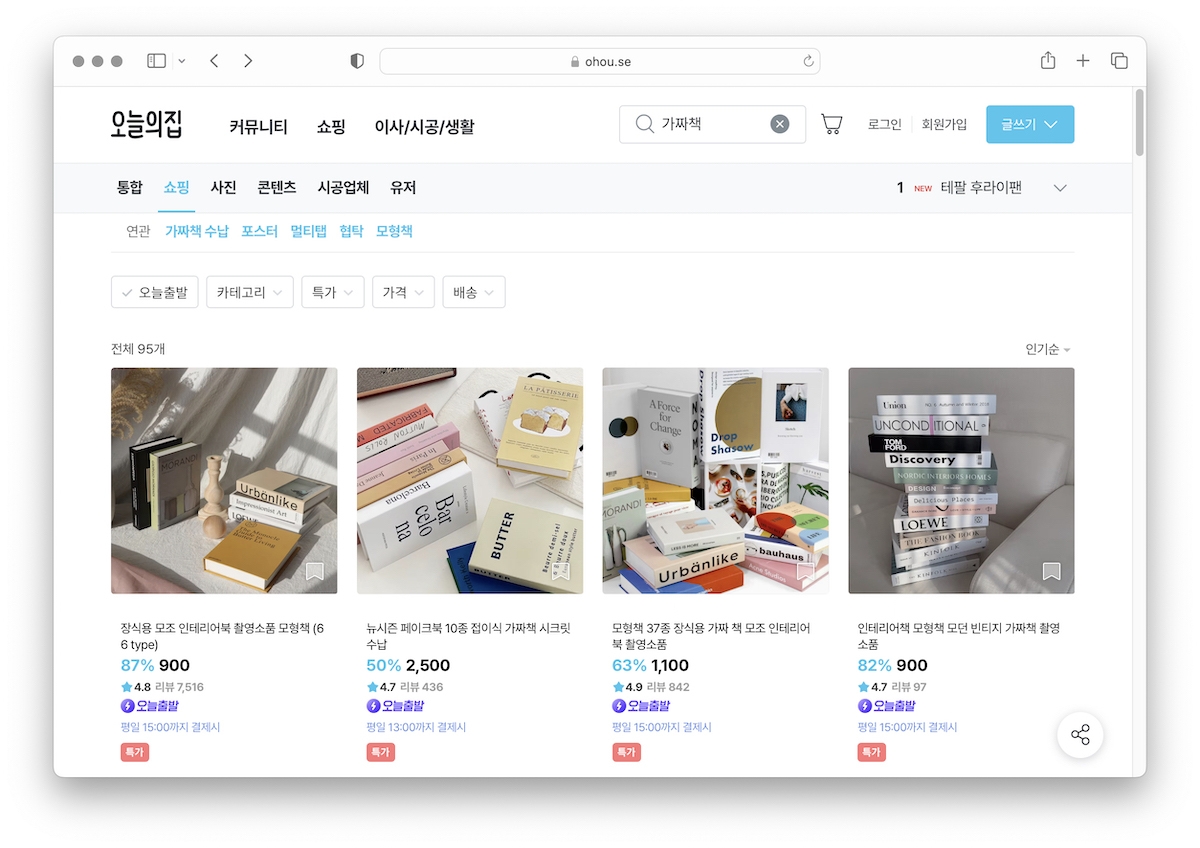
Task: Open the 가격 filter dropdown
Action: point(403,292)
